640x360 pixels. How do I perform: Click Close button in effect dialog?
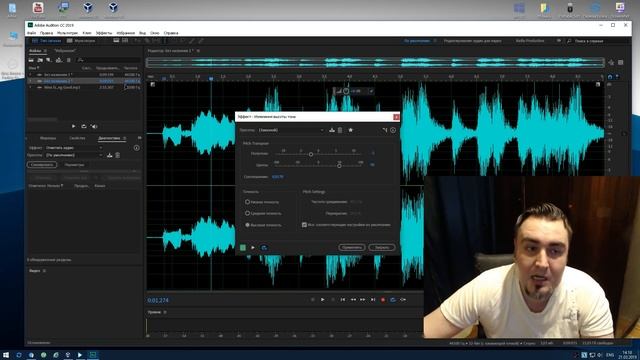click(382, 247)
